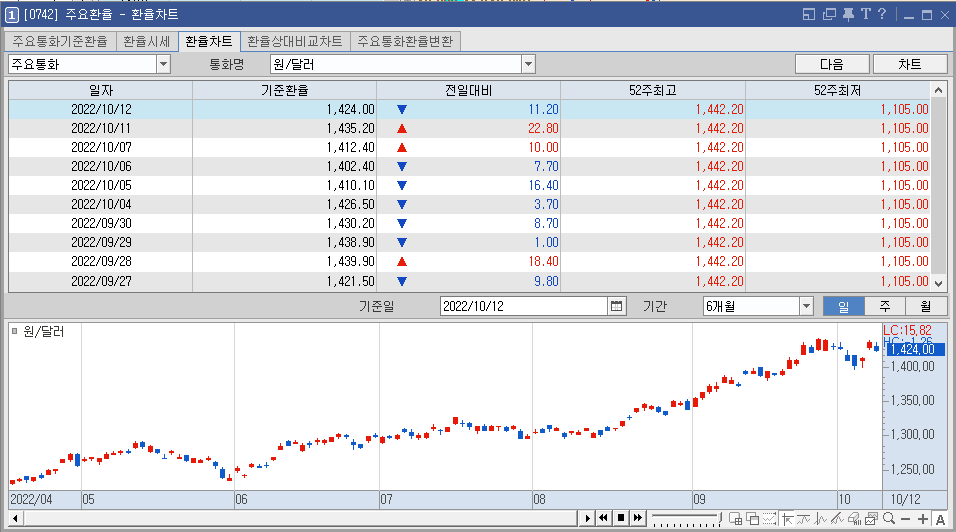Click the 기준일 date input field

click(524, 306)
